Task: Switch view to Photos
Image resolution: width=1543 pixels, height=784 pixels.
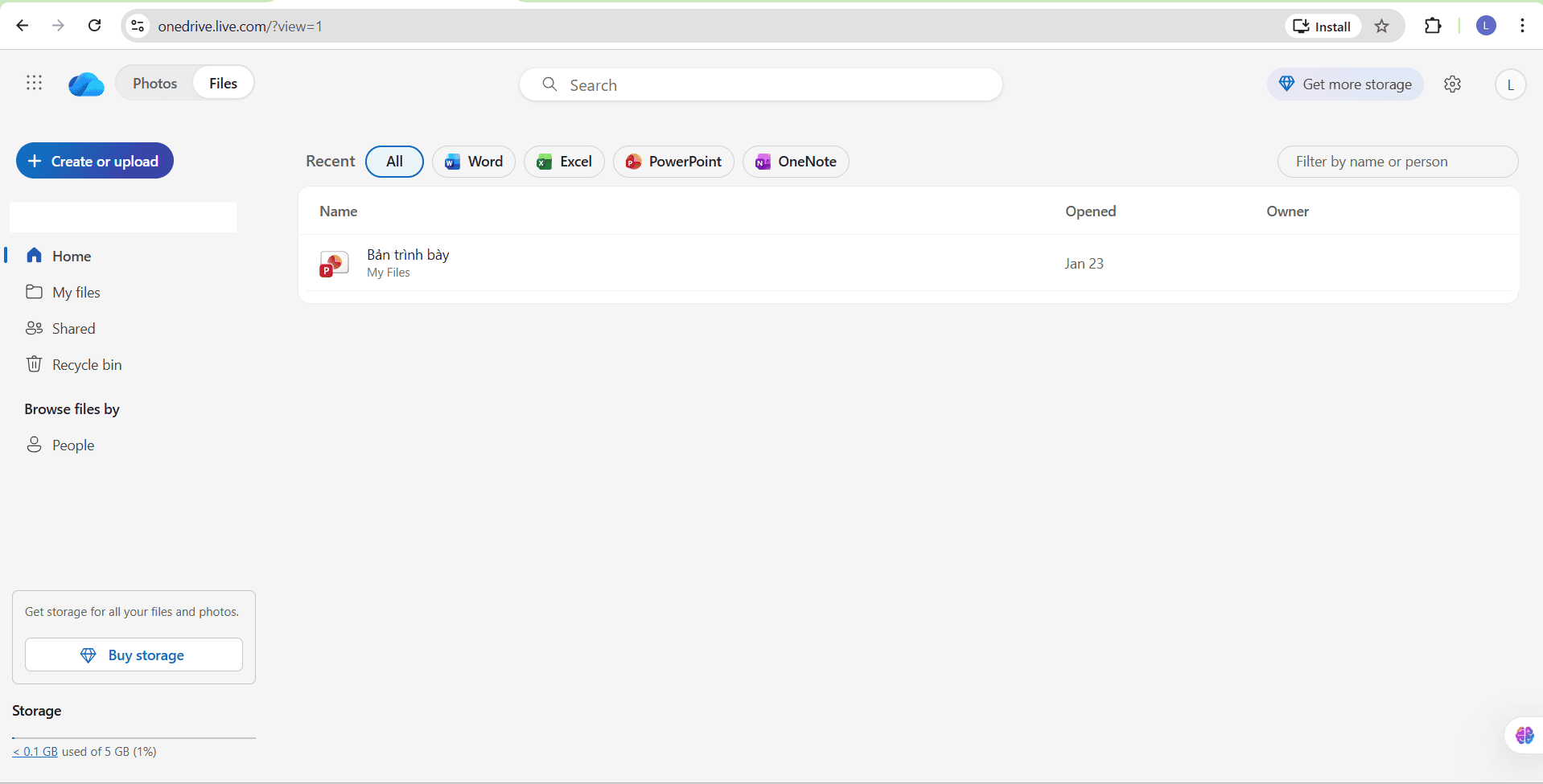Action: pyautogui.click(x=154, y=83)
